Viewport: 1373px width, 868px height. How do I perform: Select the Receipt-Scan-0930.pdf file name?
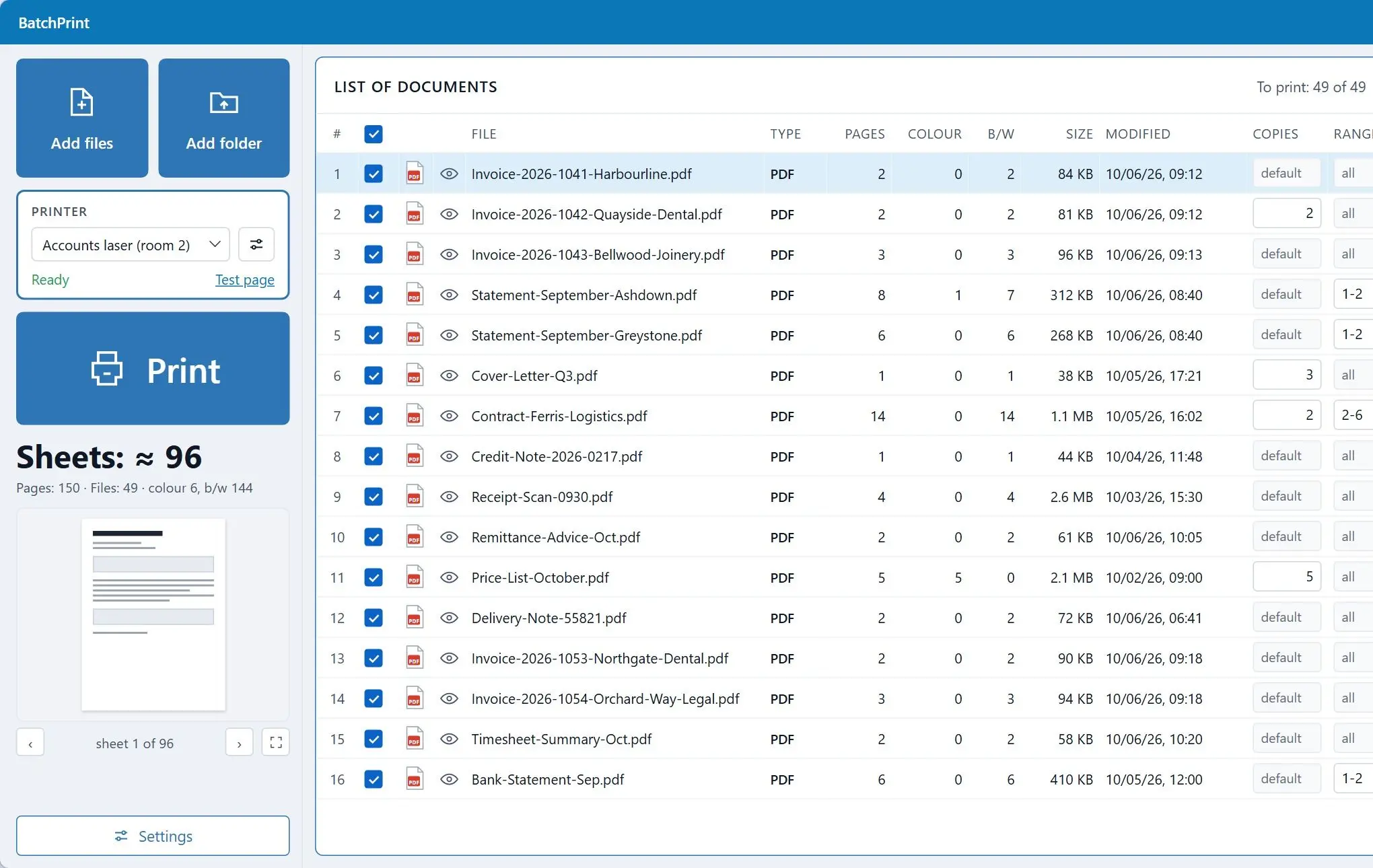coord(542,497)
